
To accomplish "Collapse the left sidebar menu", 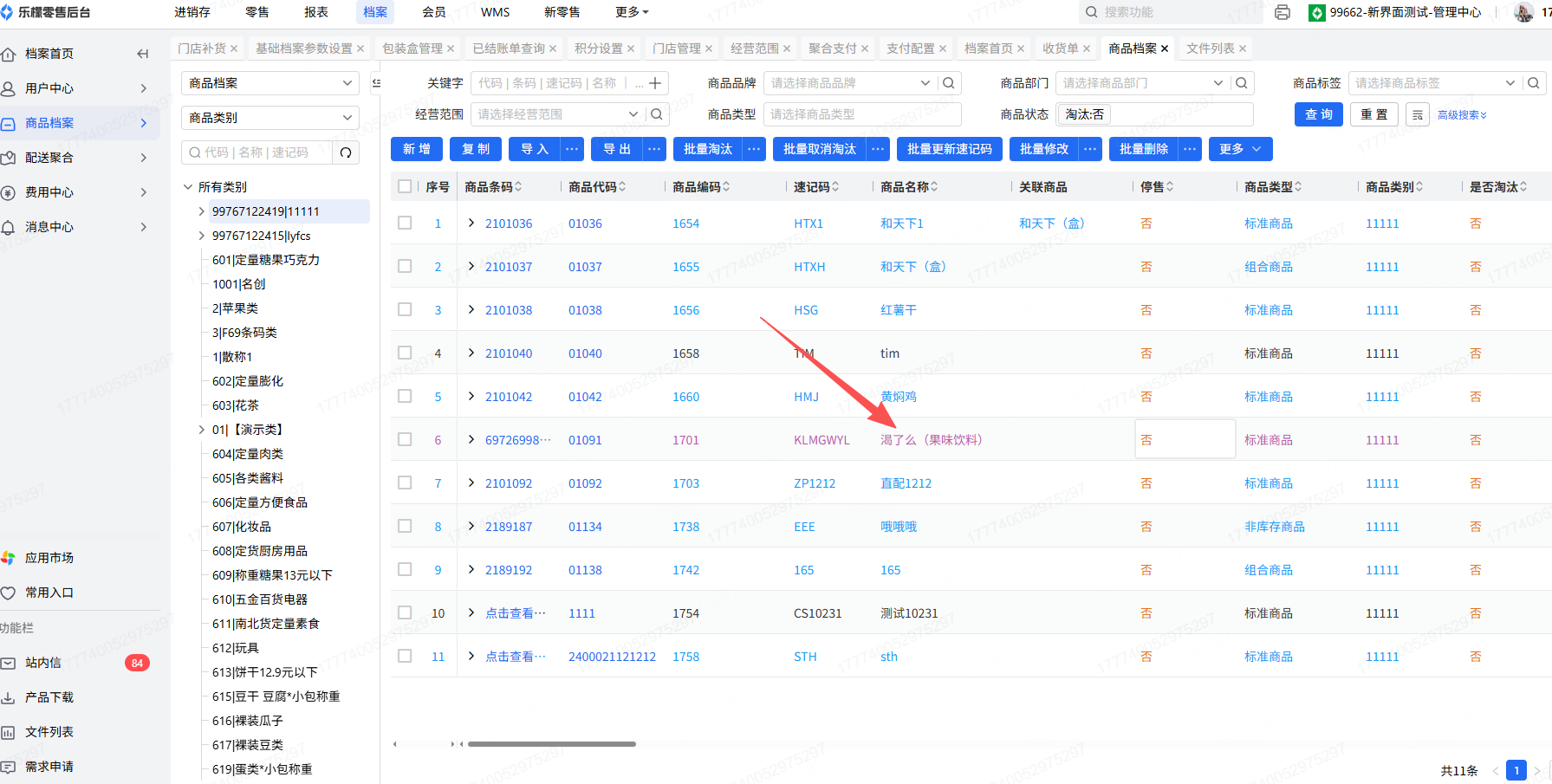I will click(x=143, y=54).
